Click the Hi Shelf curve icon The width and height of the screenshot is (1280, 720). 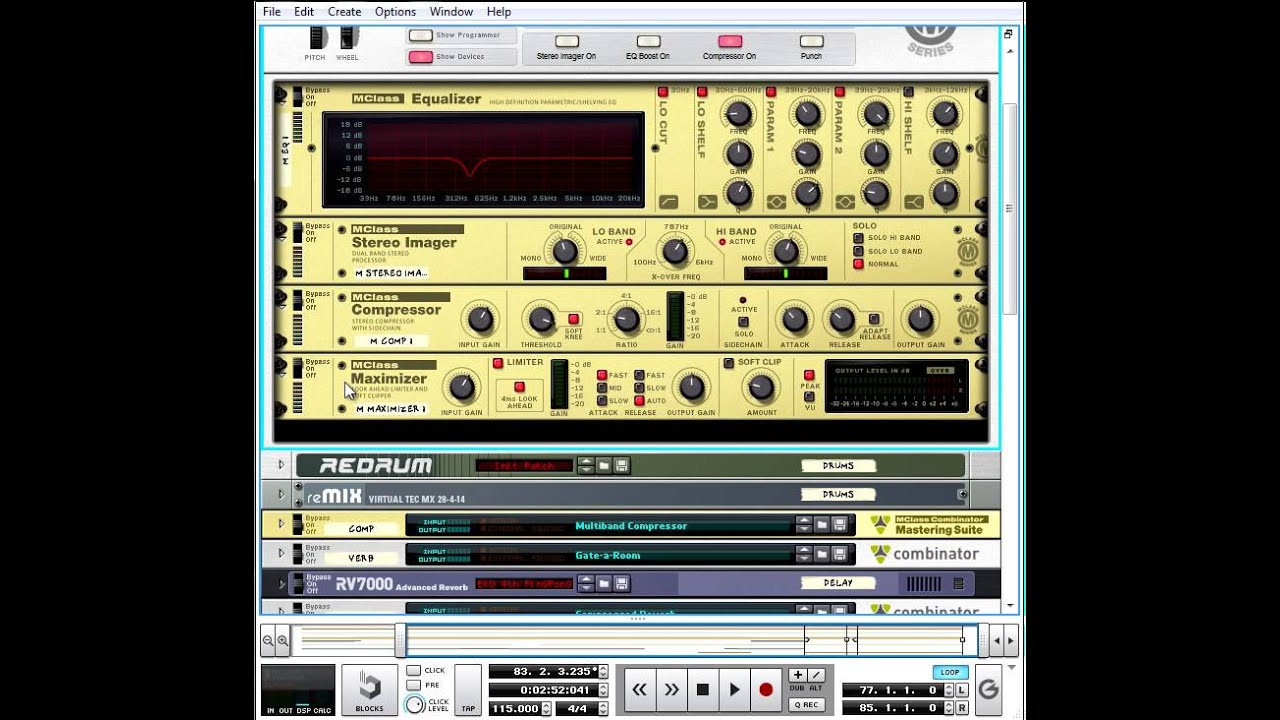[914, 202]
